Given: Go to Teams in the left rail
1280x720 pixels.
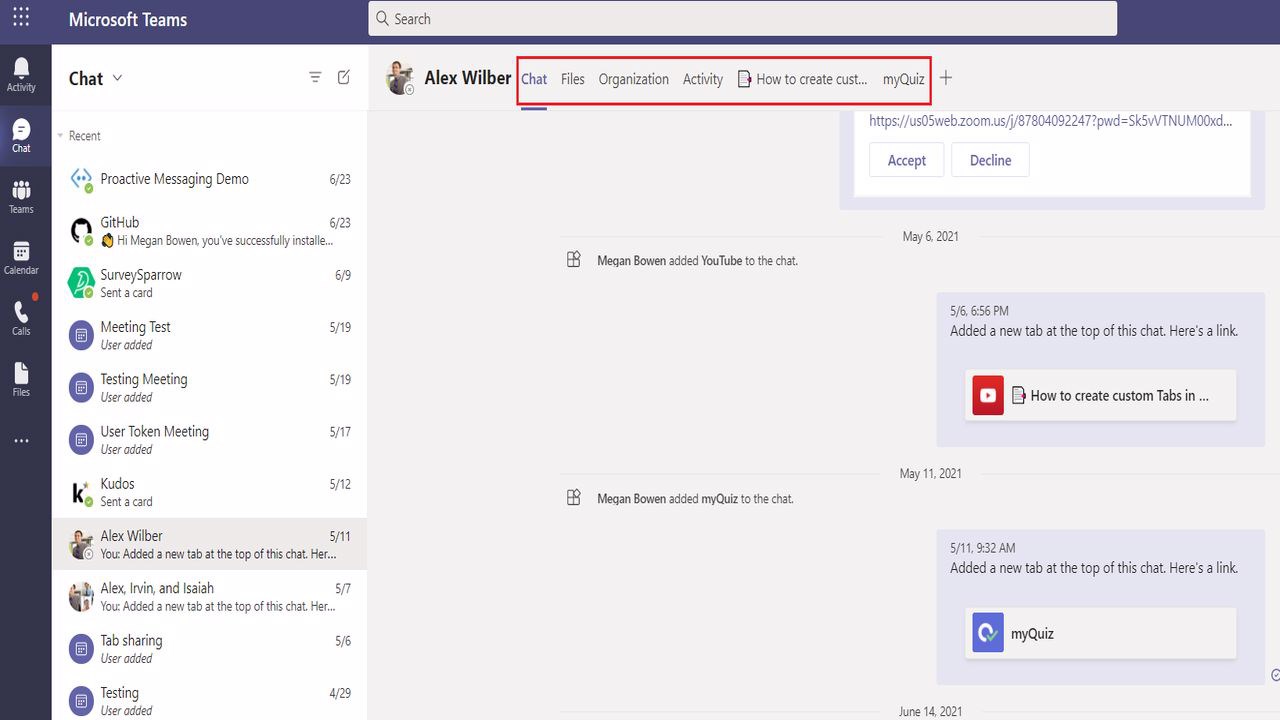Looking at the screenshot, I should [x=21, y=197].
